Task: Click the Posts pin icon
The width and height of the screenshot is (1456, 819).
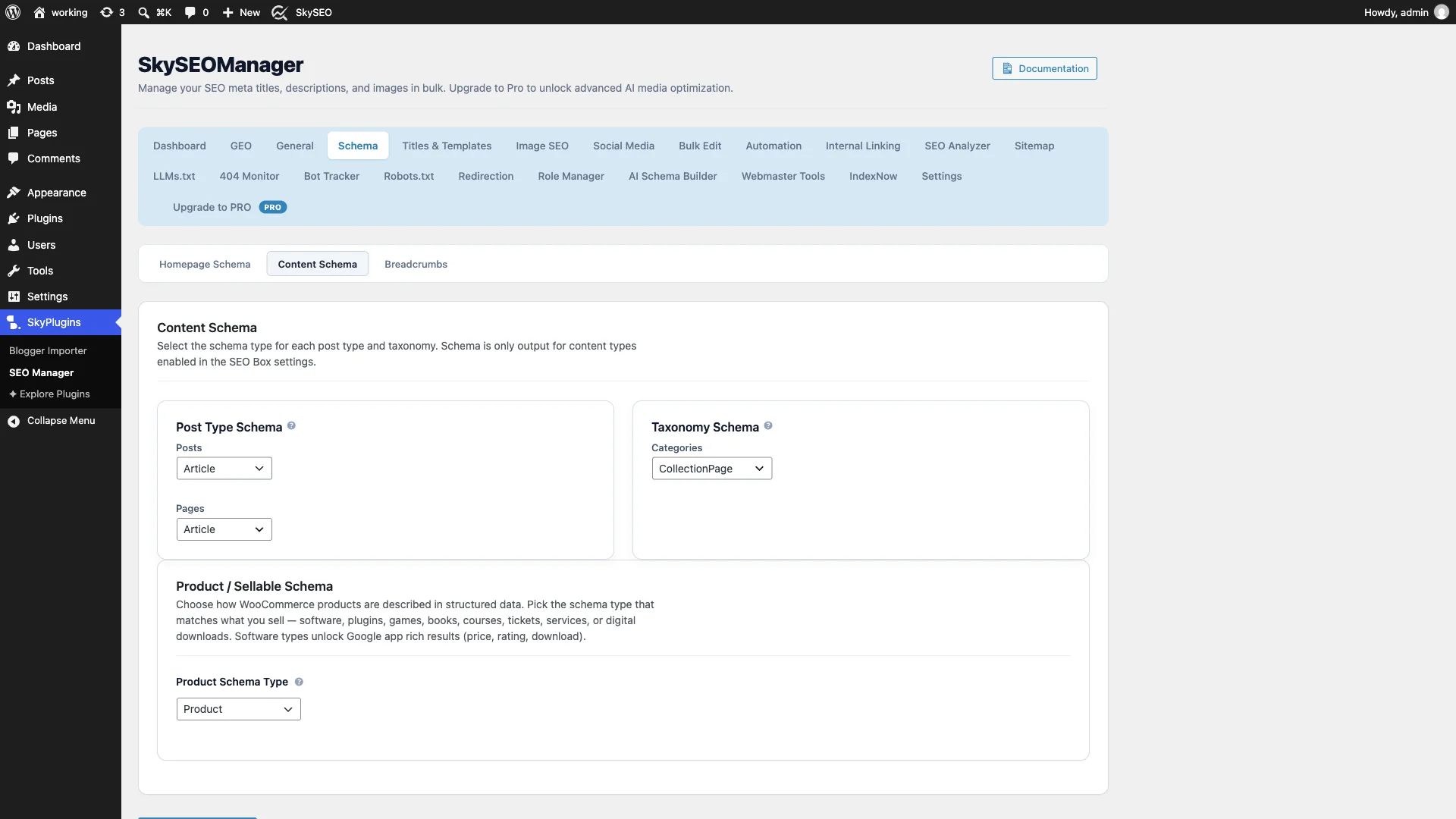Action: click(x=14, y=80)
